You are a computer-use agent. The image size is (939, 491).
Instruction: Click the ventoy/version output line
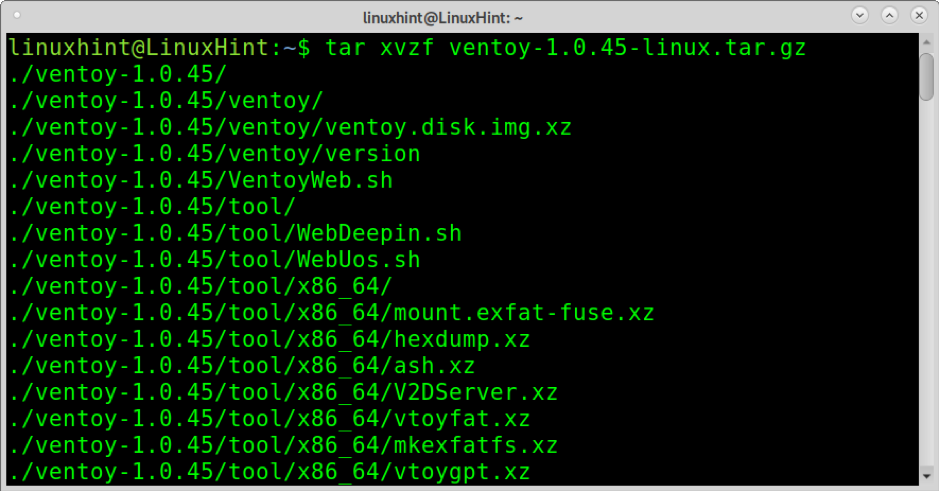[x=214, y=154]
